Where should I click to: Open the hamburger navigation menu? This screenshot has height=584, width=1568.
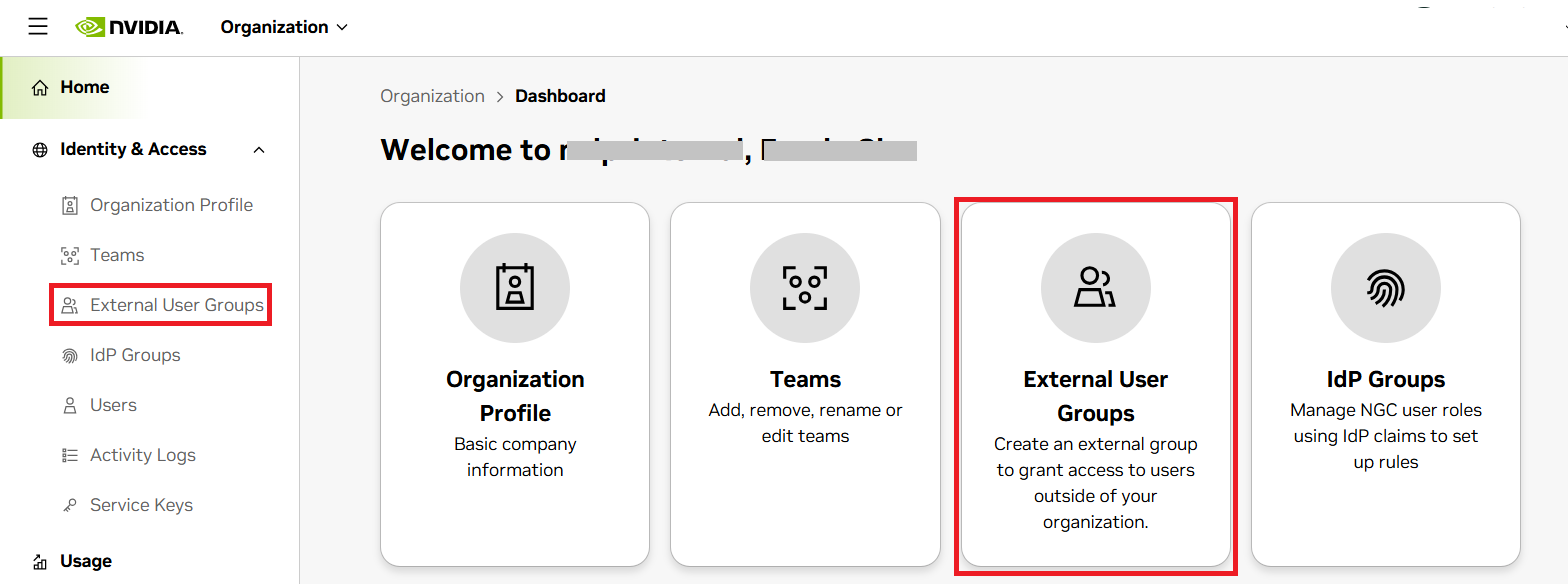click(x=38, y=27)
